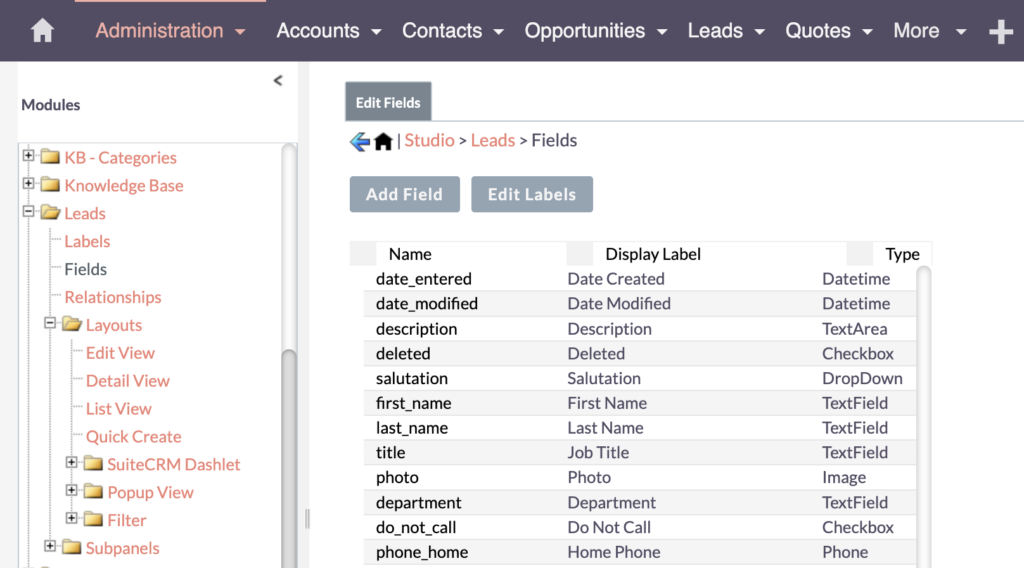Viewport: 1024px width, 568px height.
Task: Open Labels under Leads
Action: click(x=87, y=242)
